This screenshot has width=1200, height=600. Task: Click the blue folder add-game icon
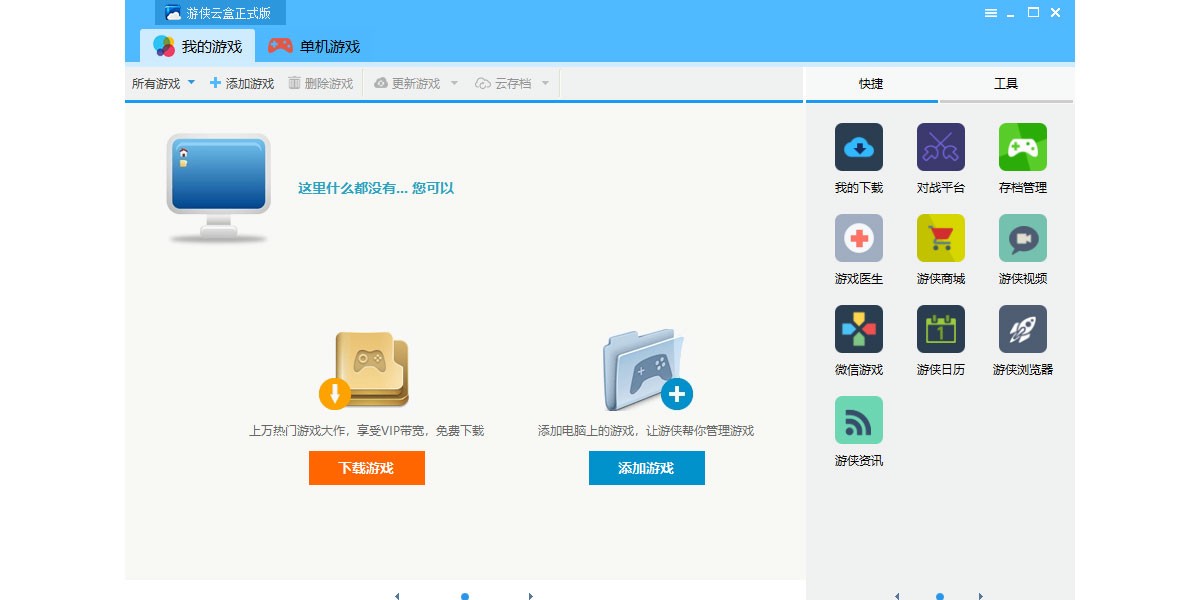click(x=648, y=369)
